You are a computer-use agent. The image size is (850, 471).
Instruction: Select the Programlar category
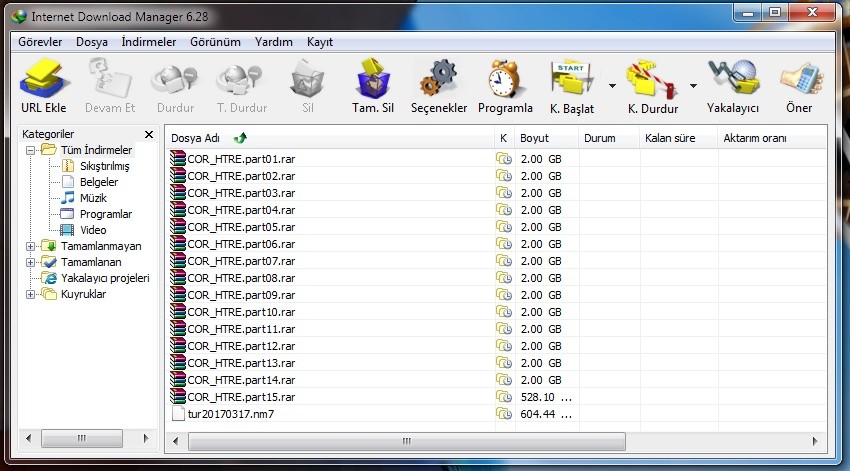[x=106, y=214]
